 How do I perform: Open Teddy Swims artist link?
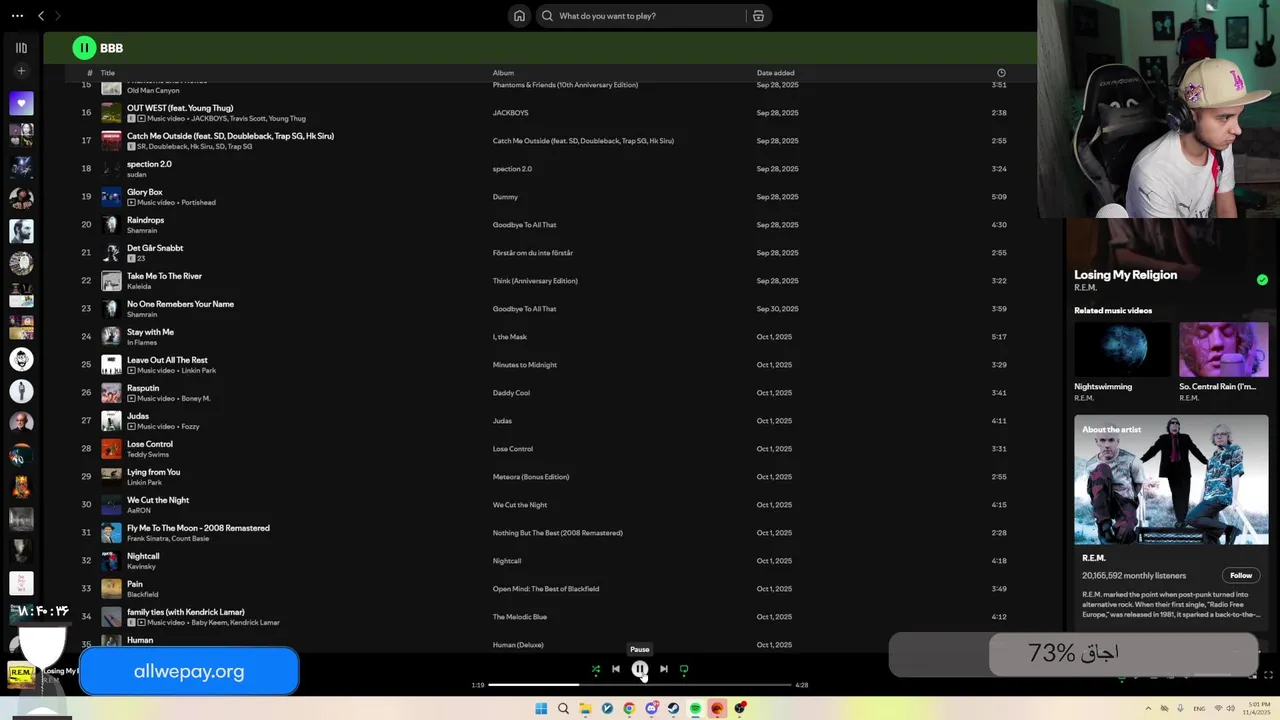pyautogui.click(x=147, y=455)
